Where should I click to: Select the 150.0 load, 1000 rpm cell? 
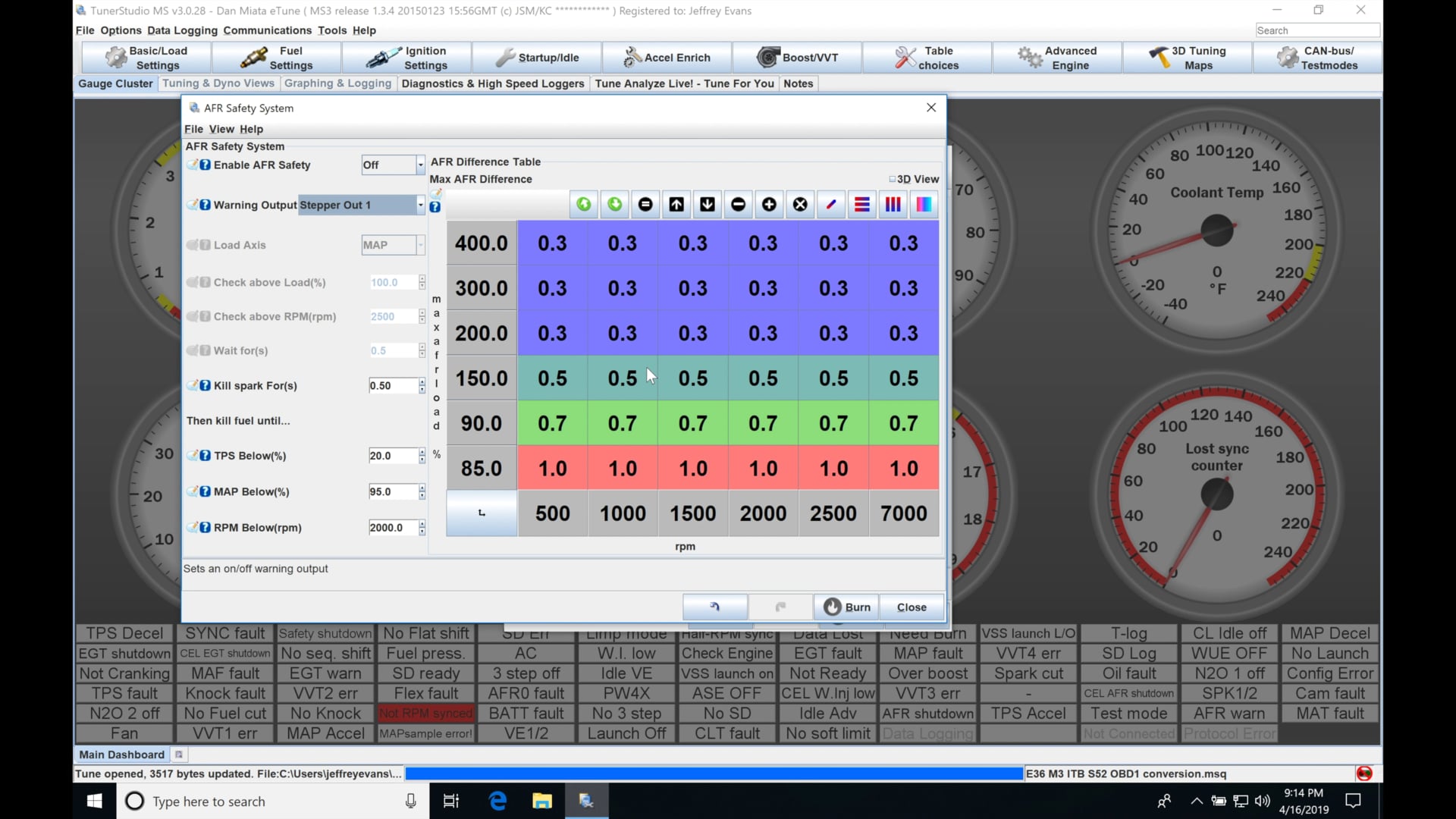pos(623,378)
